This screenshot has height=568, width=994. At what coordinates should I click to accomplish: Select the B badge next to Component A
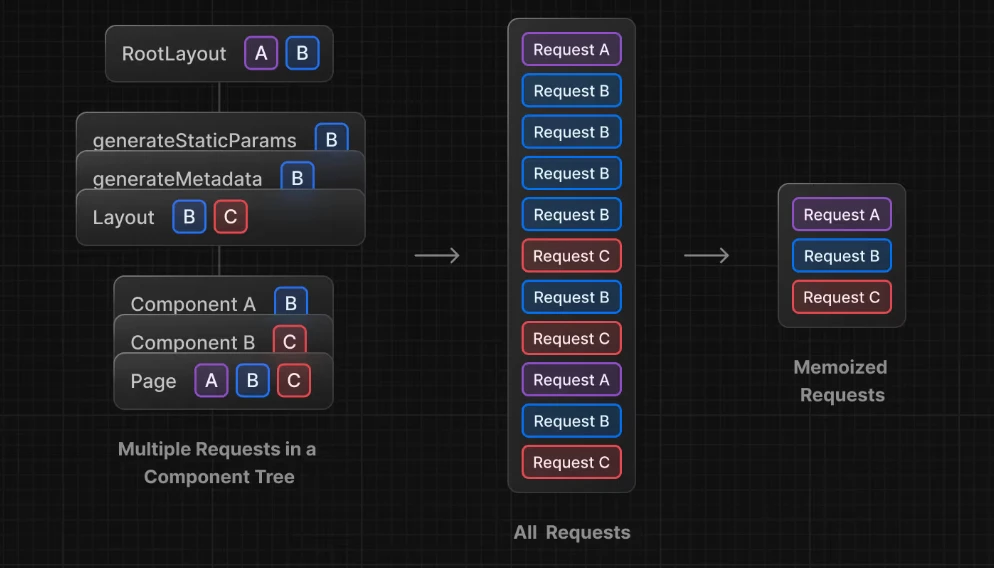point(290,303)
